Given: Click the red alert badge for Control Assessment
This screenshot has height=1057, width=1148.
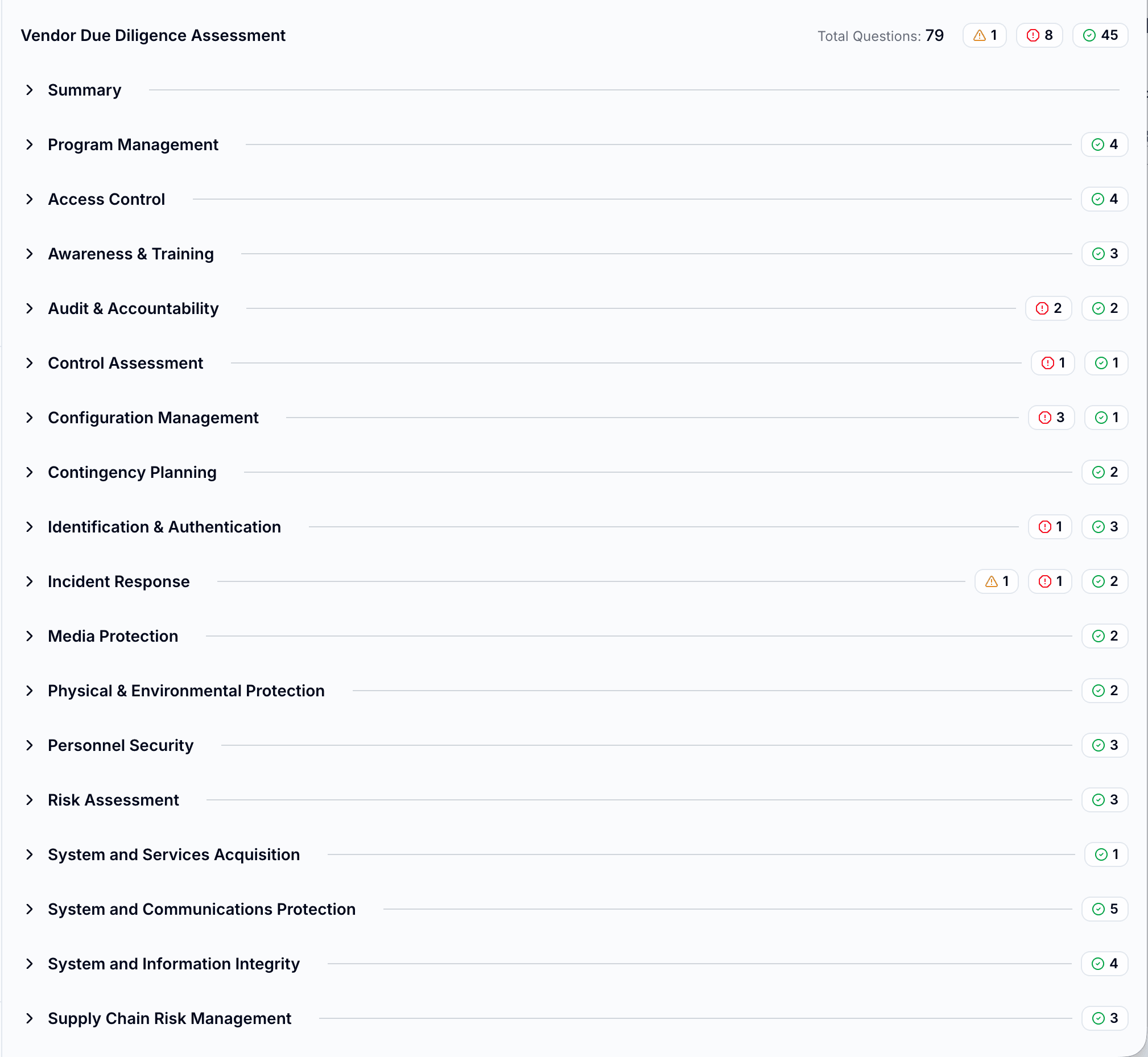Looking at the screenshot, I should (1052, 363).
